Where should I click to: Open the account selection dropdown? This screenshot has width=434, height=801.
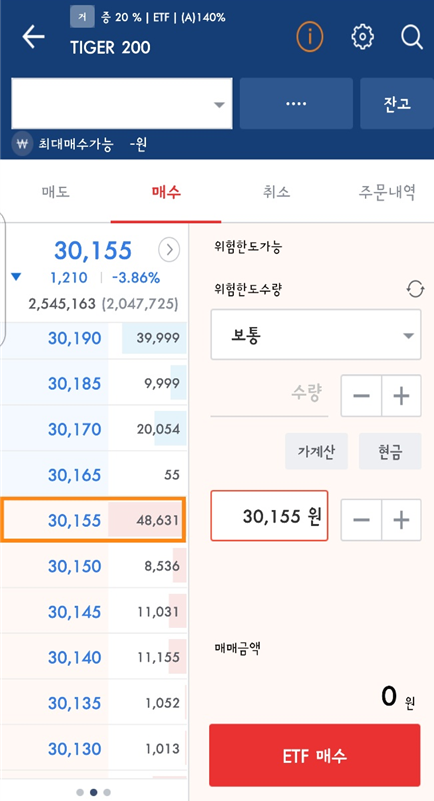click(122, 104)
